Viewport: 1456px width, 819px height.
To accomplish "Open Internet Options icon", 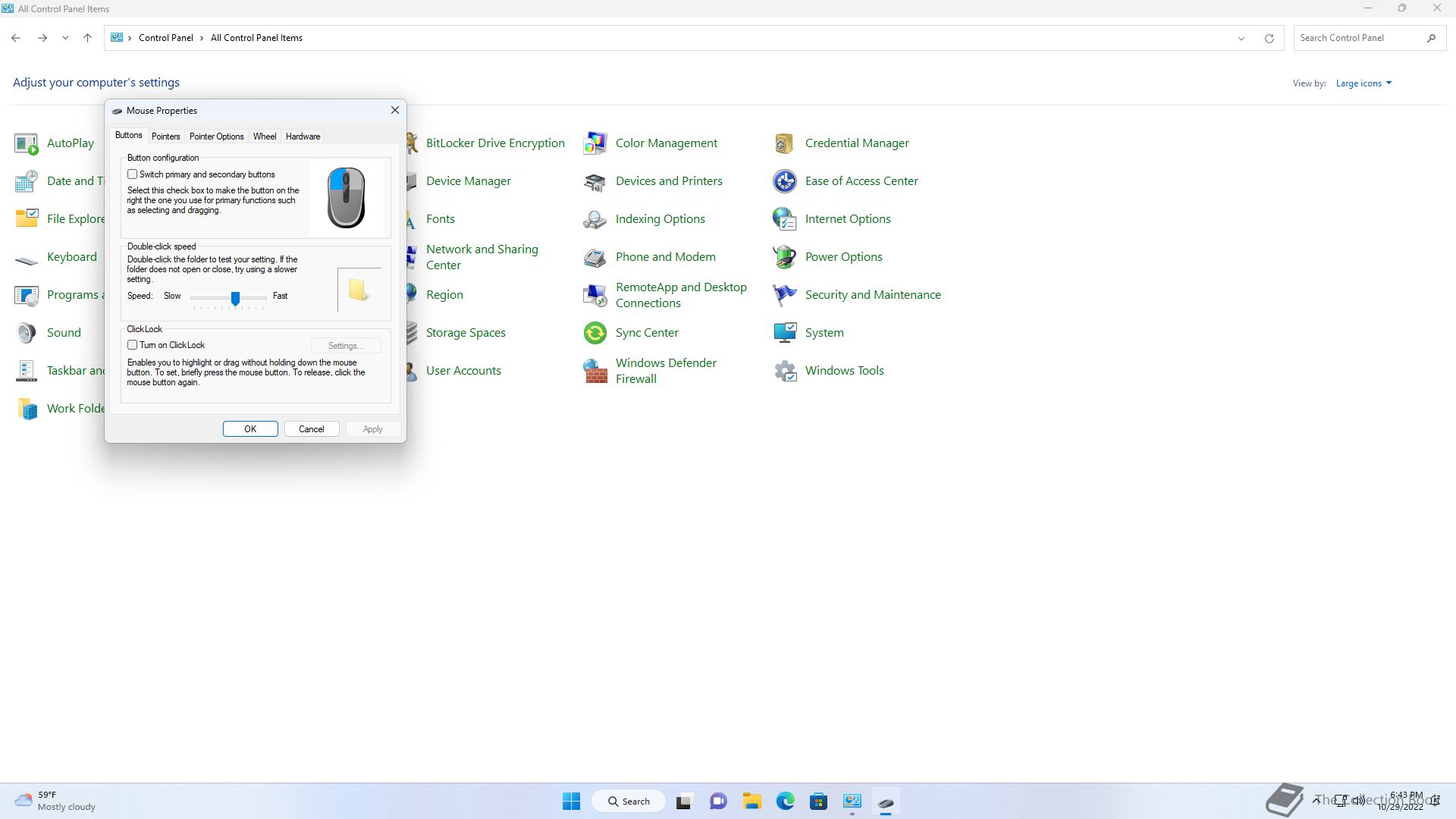I will click(785, 219).
